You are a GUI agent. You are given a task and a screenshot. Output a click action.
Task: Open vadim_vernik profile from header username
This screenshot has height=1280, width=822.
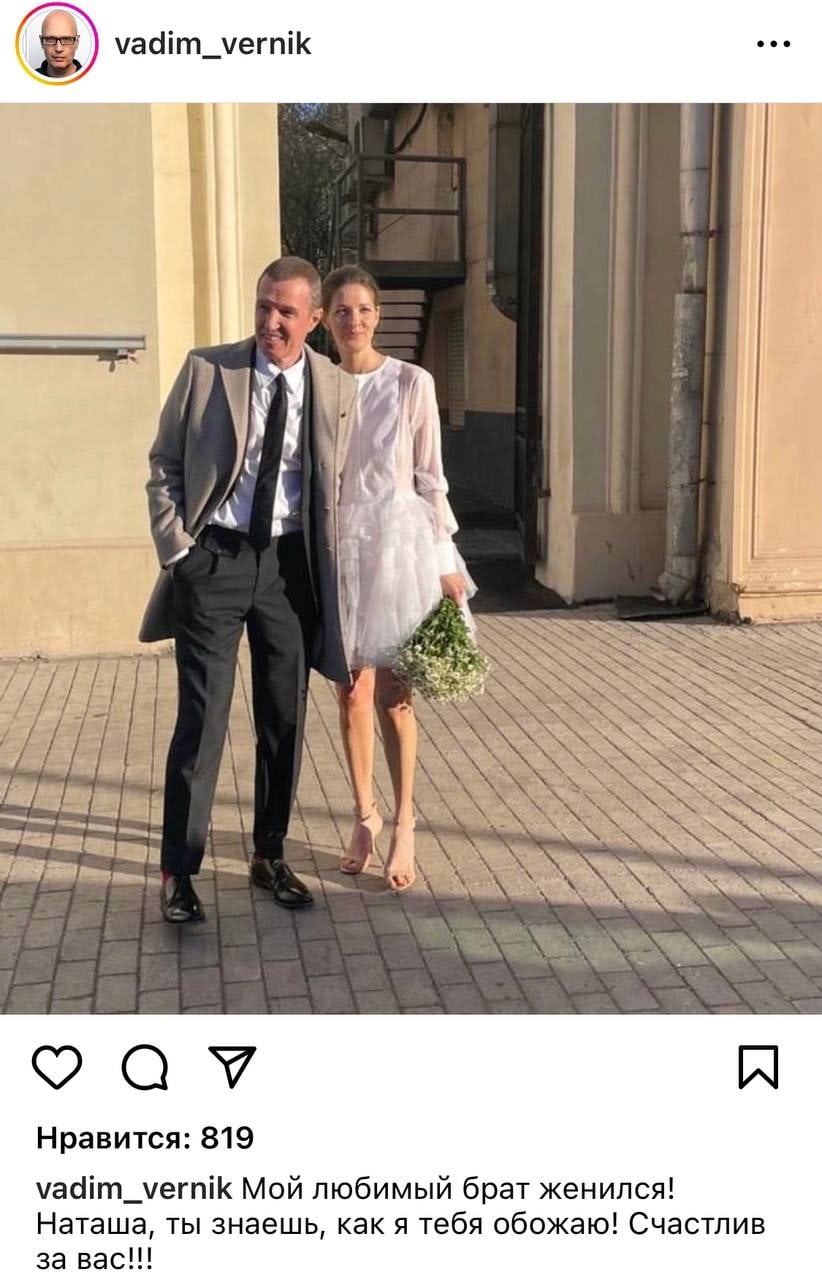tap(213, 44)
